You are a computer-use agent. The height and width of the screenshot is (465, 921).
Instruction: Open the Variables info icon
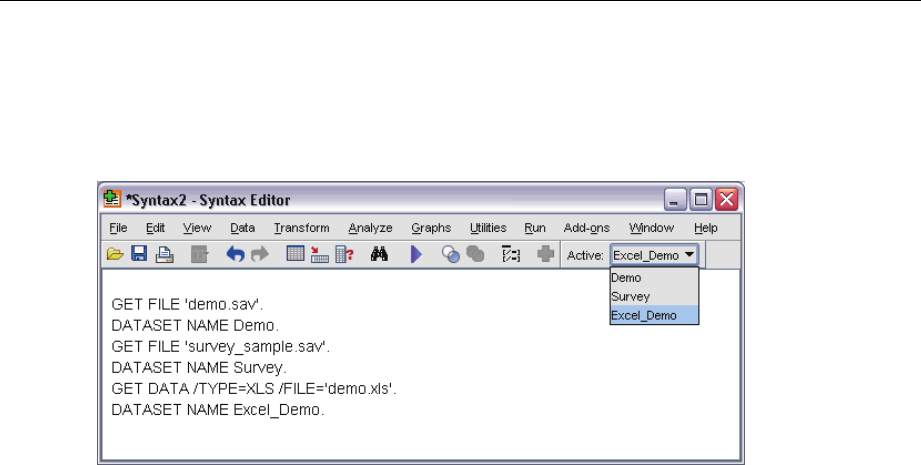pos(344,254)
